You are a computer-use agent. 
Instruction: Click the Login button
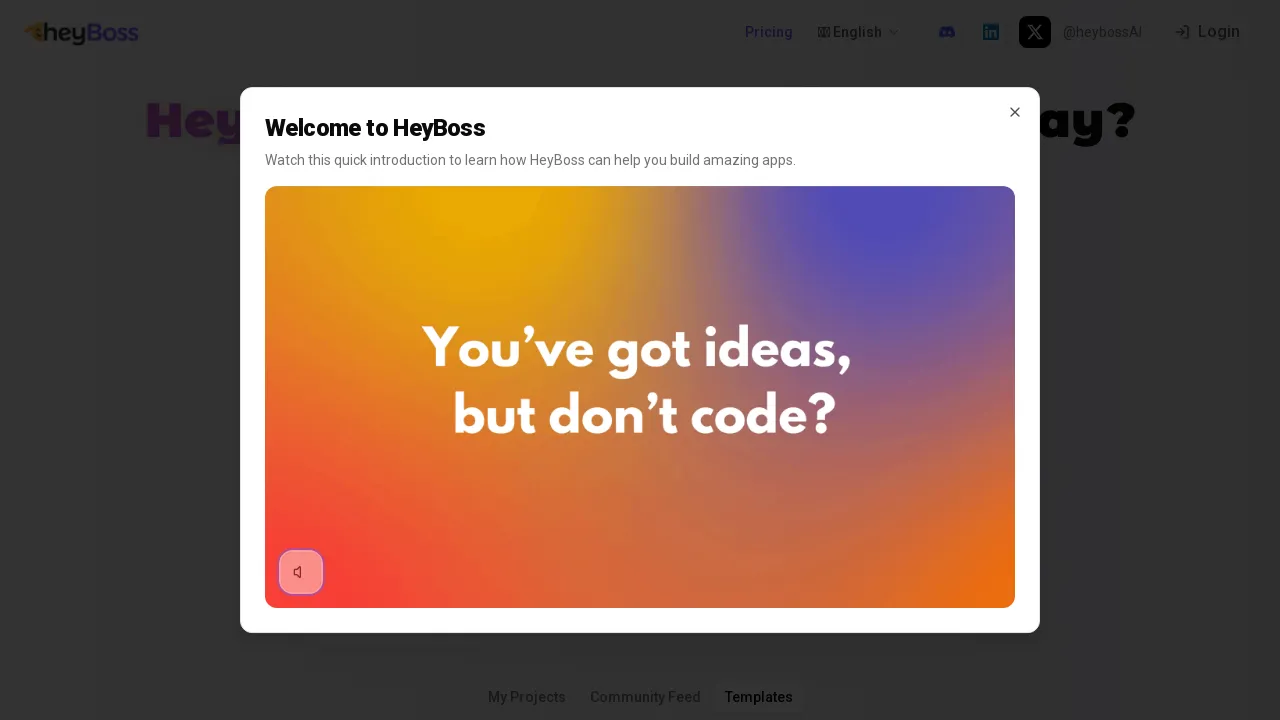(x=1208, y=32)
